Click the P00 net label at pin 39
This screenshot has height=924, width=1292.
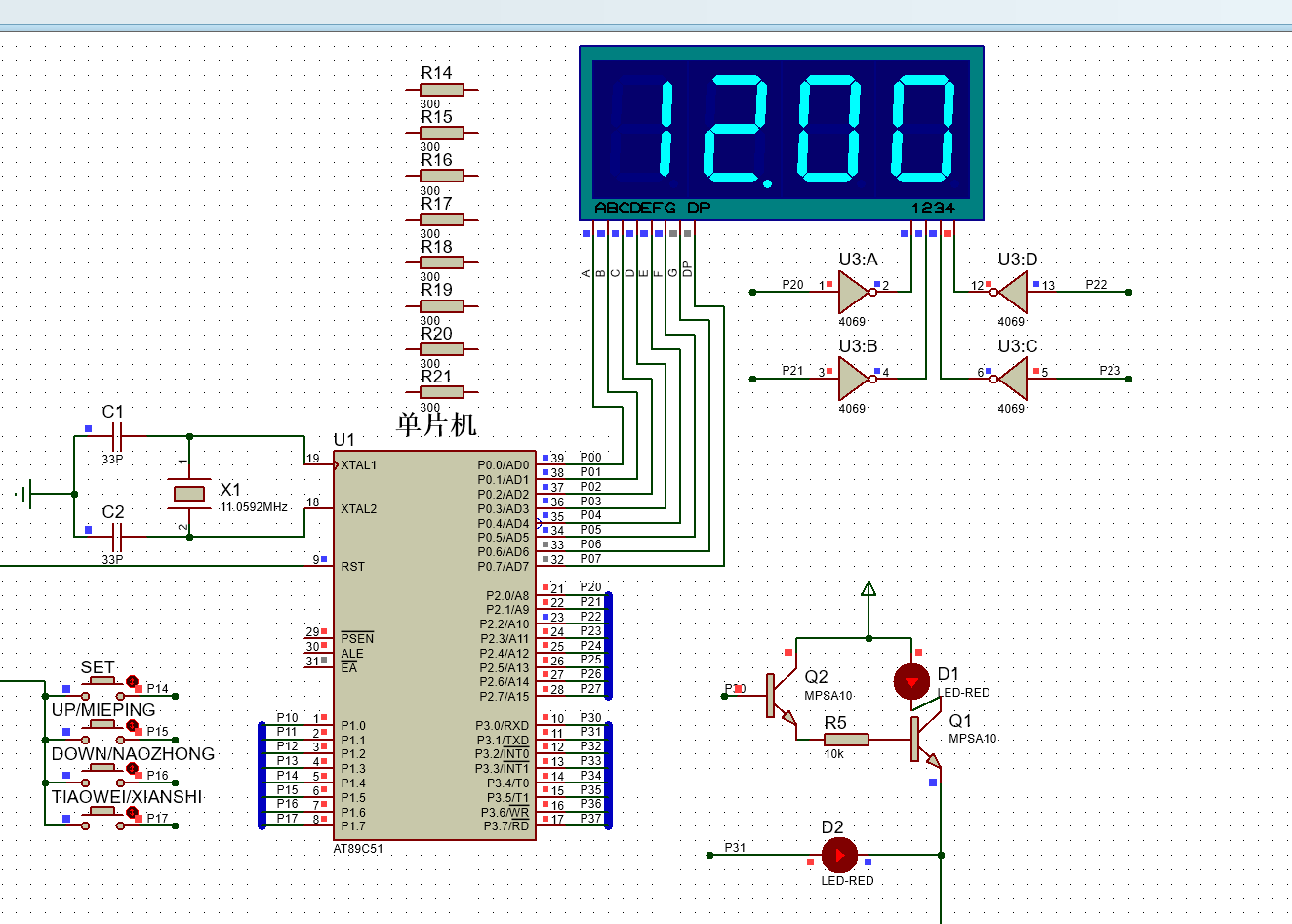[x=590, y=458]
